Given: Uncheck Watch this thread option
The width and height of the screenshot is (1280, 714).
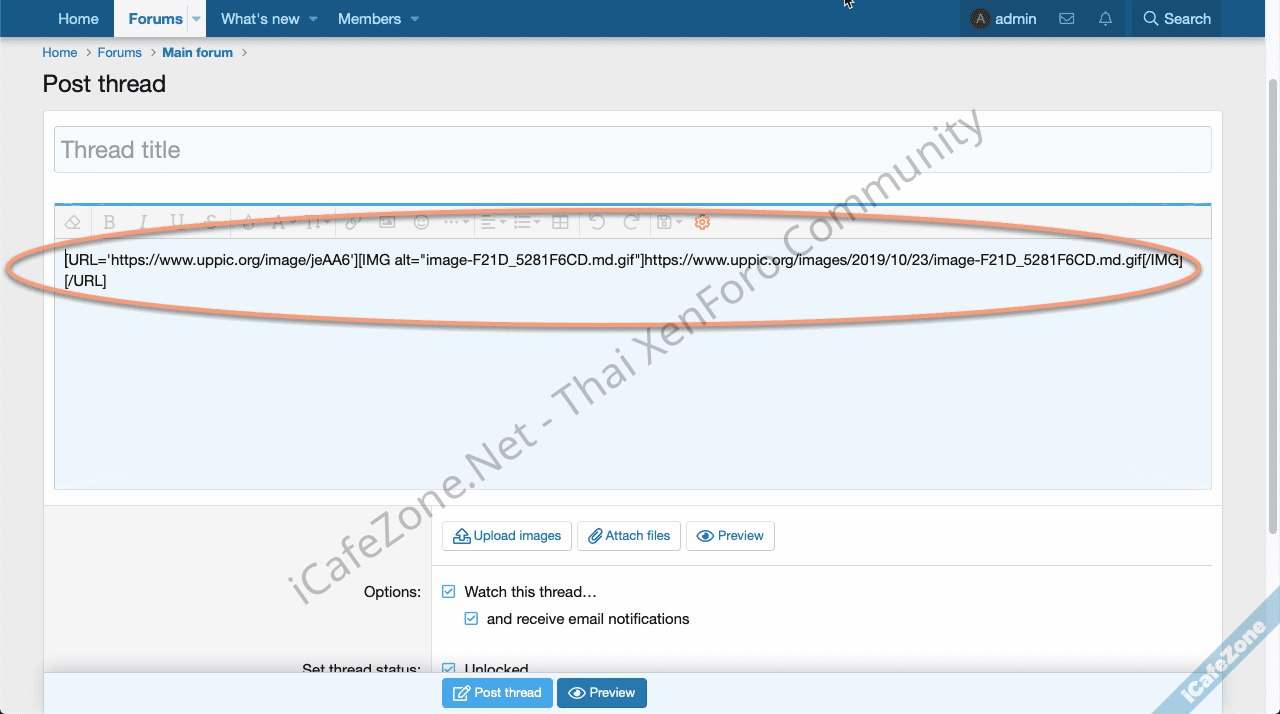Looking at the screenshot, I should [449, 592].
